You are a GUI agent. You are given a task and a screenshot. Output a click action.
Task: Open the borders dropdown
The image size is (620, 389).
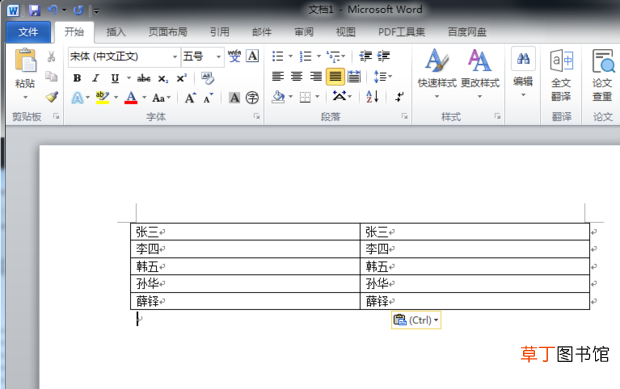pyautogui.click(x=318, y=97)
